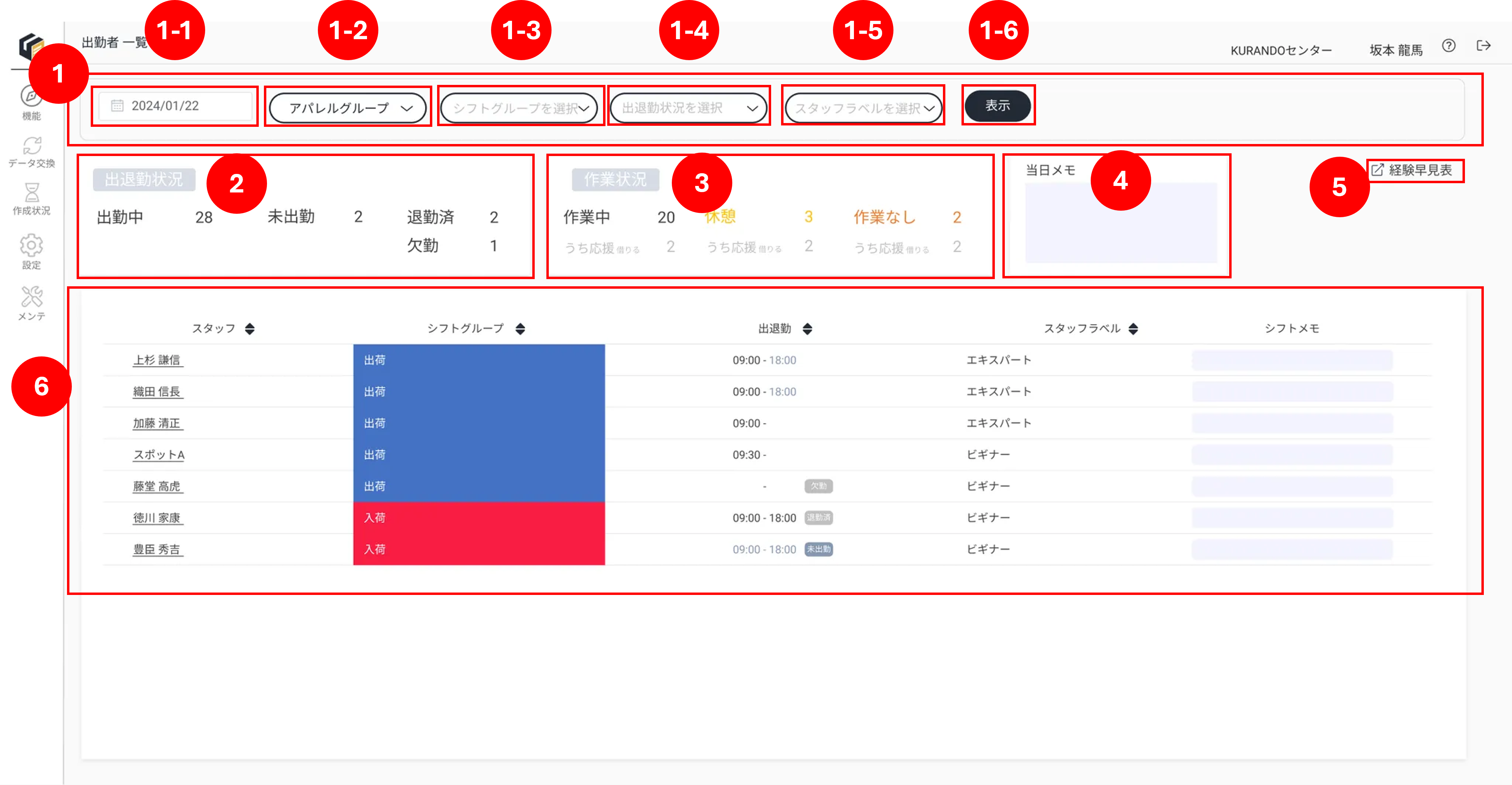The width and height of the screenshot is (1512, 785).
Task: Click the 作業状況 section label
Action: click(615, 180)
